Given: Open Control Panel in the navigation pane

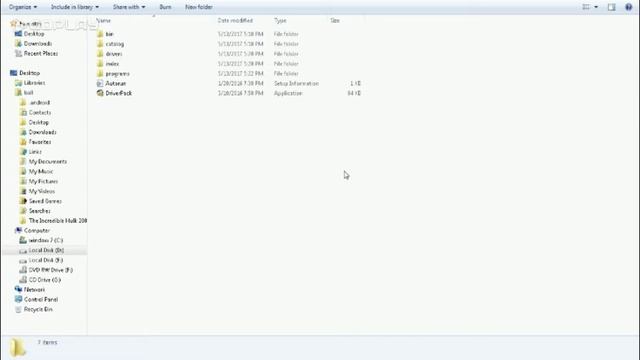Looking at the screenshot, I should click(x=41, y=299).
